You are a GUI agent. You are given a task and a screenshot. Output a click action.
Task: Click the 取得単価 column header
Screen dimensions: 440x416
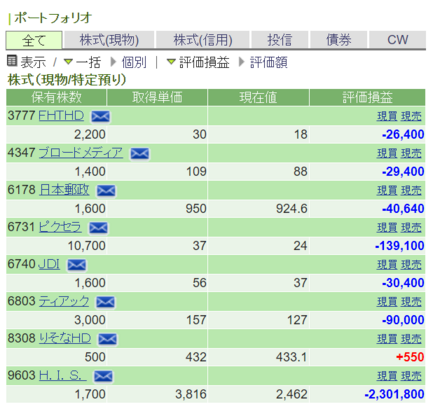coord(157,97)
